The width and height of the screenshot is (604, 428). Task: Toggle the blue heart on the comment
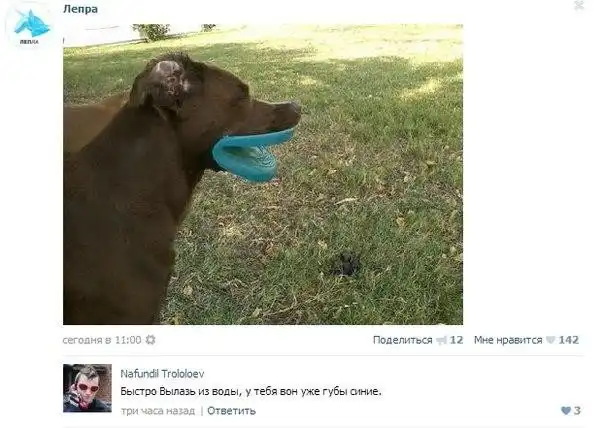tap(565, 411)
